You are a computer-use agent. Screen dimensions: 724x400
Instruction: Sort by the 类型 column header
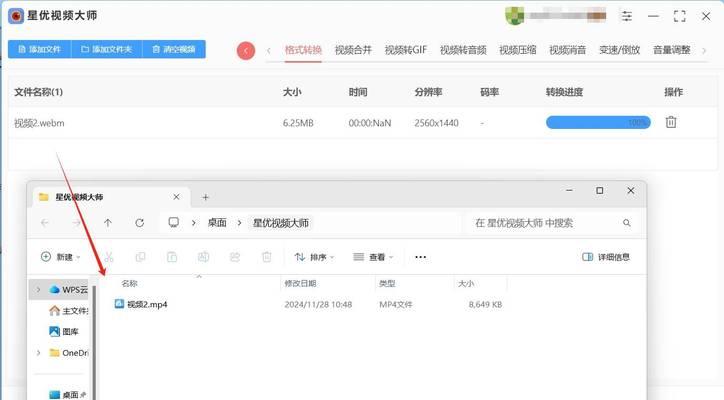coord(387,284)
